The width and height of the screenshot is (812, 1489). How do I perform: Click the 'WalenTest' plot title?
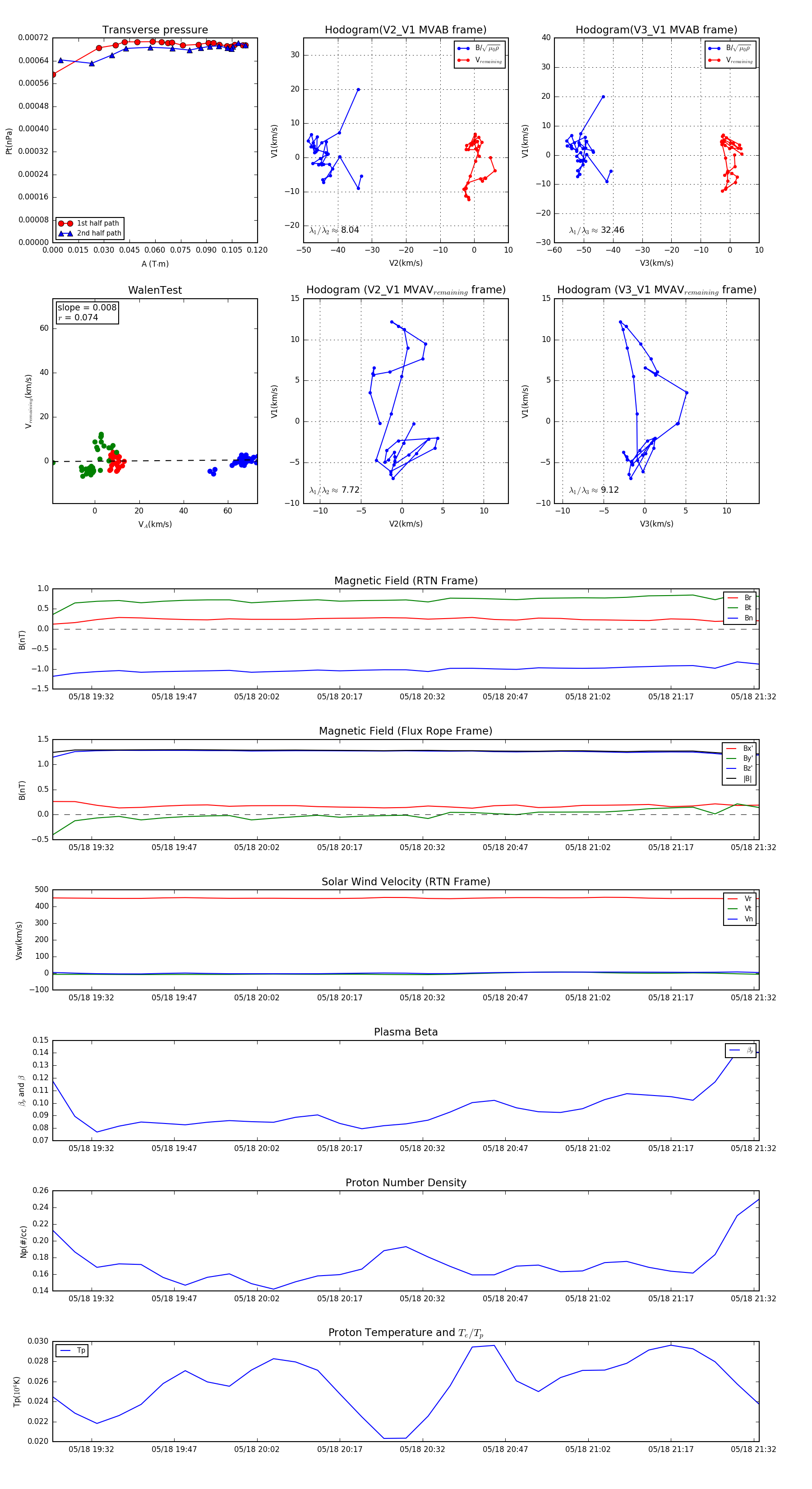click(x=155, y=290)
